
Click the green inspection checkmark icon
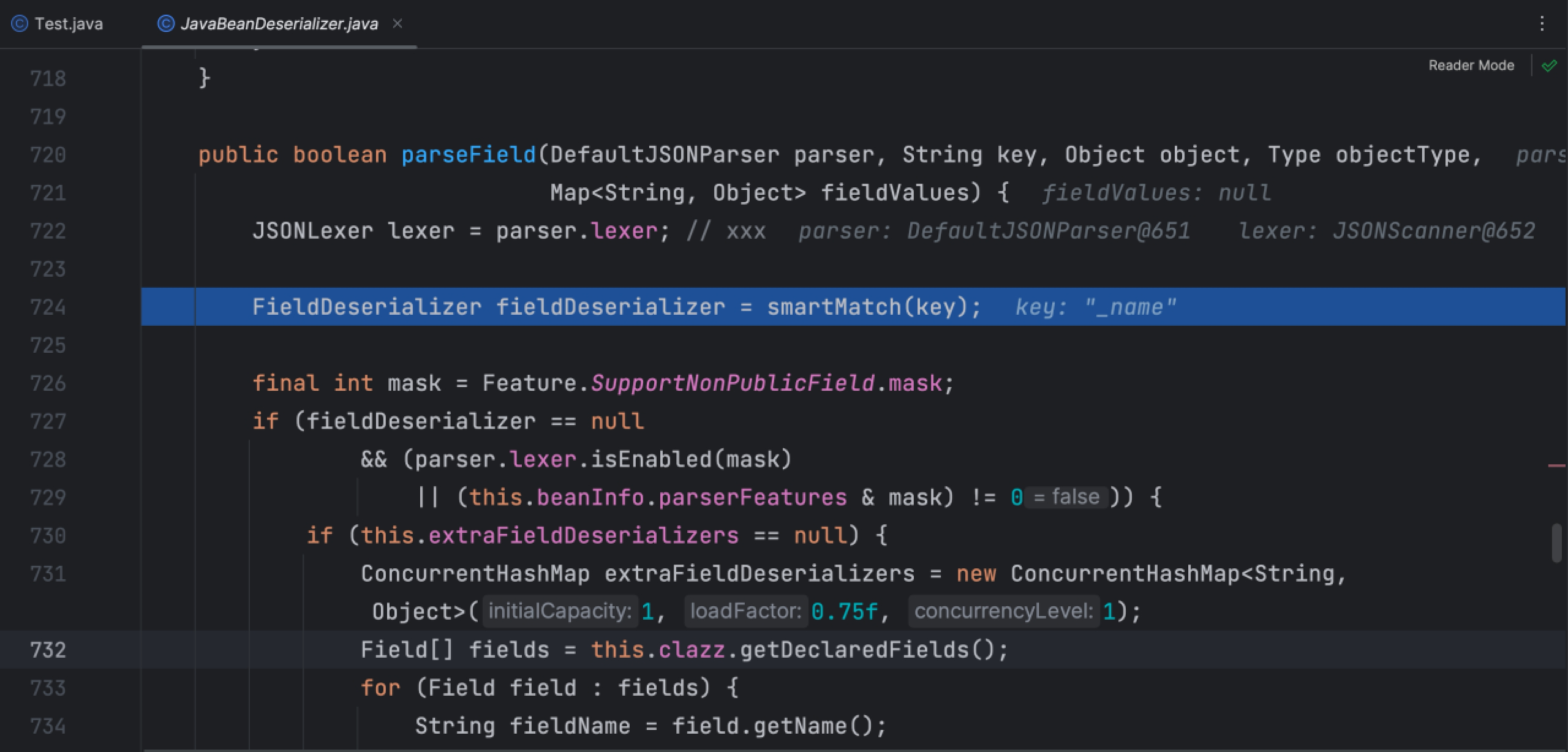coord(1549,66)
